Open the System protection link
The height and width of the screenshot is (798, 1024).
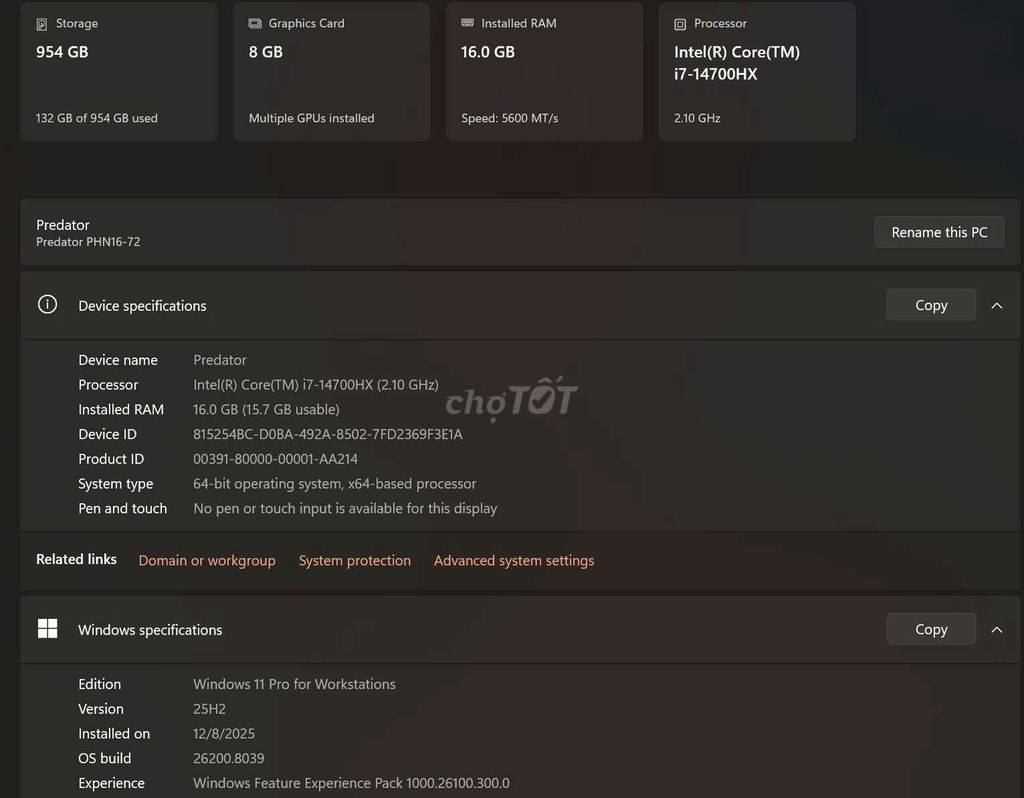(355, 560)
